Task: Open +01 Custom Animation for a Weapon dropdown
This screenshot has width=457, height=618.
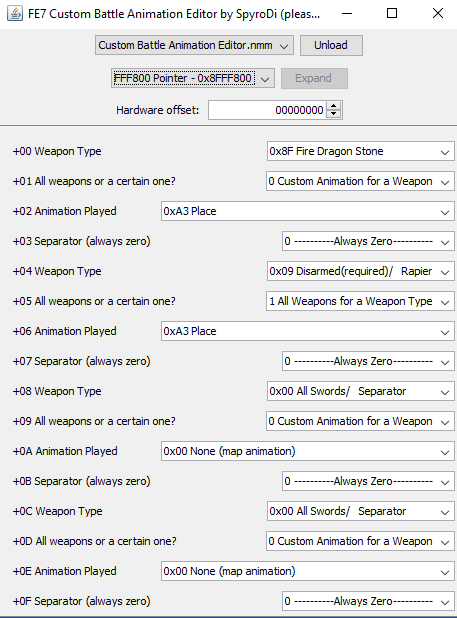Action: coord(360,181)
